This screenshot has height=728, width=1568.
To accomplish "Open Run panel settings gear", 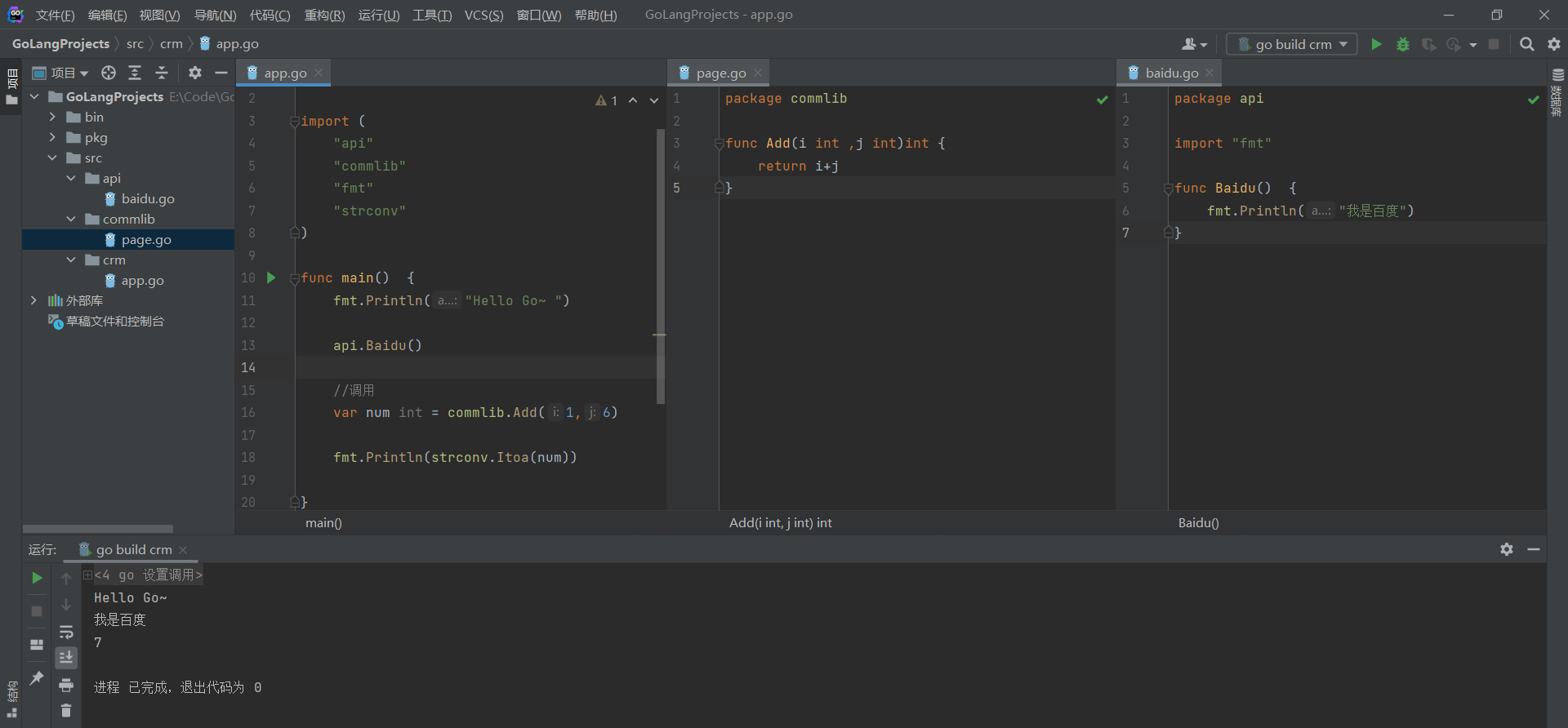I will [x=1507, y=549].
